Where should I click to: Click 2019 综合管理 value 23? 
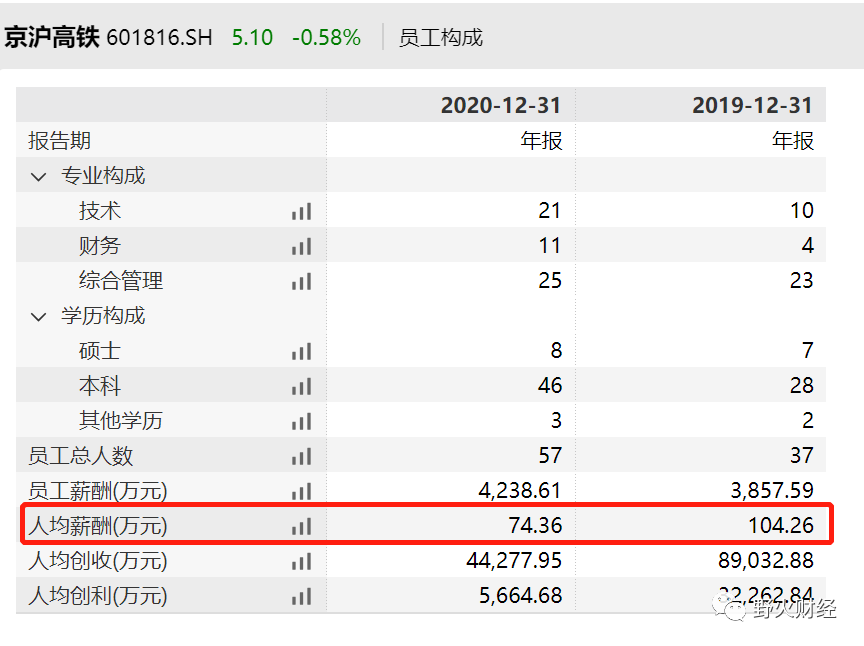click(x=802, y=281)
